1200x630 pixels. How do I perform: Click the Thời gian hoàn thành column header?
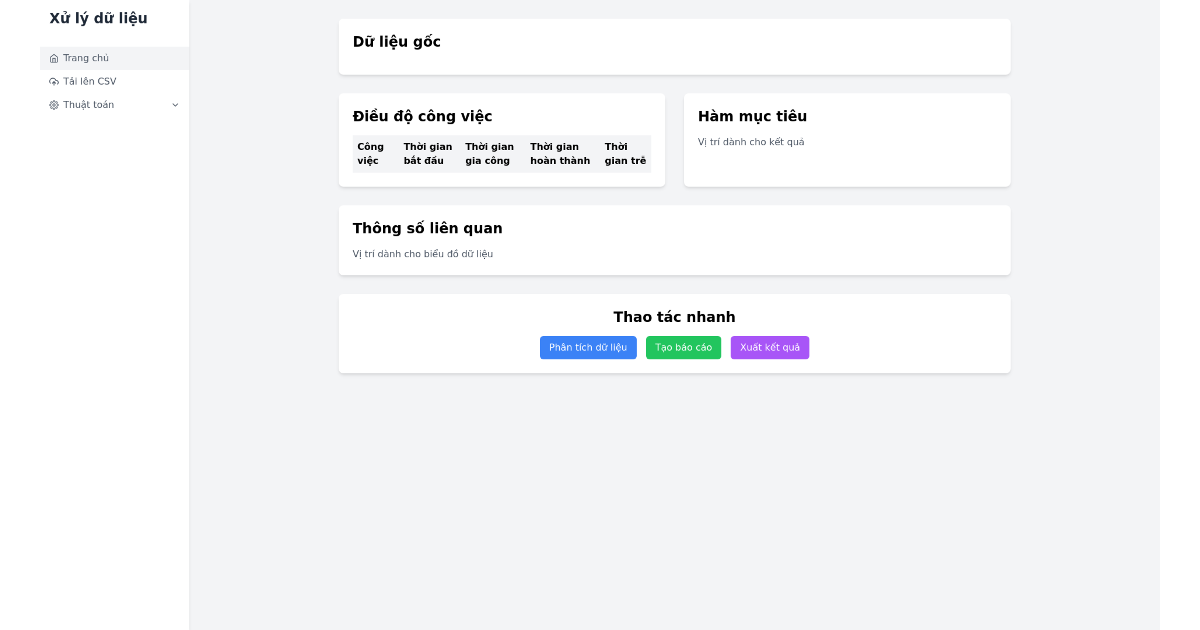[x=558, y=152]
